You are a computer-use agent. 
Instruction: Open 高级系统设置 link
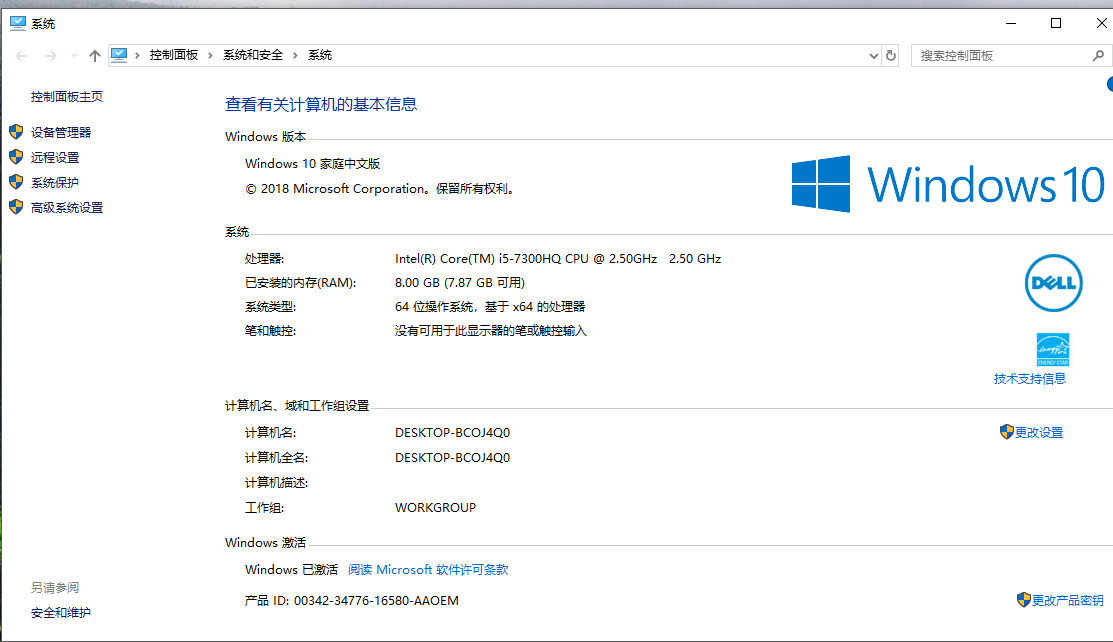point(67,207)
